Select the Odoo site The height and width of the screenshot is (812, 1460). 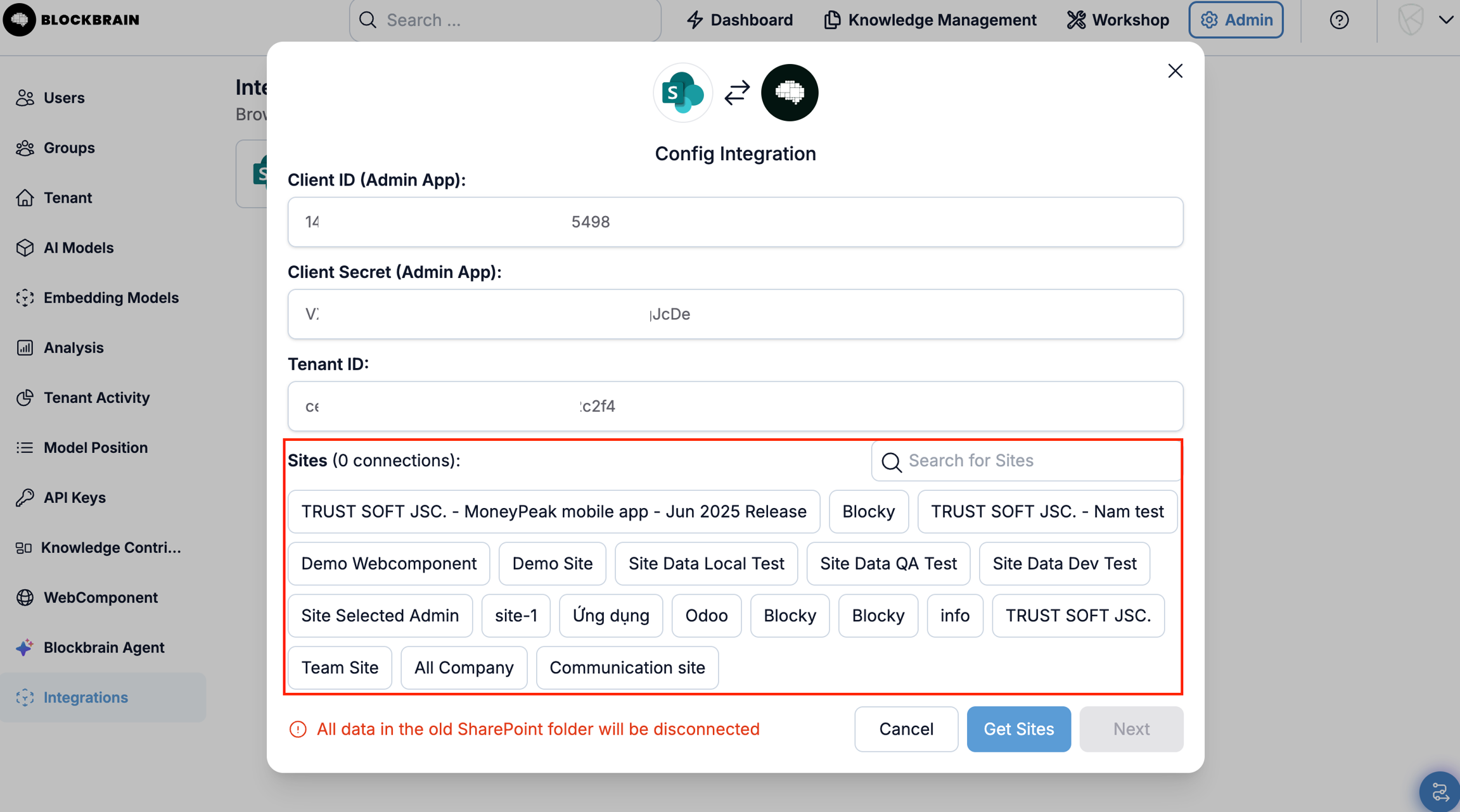pyautogui.click(x=707, y=616)
